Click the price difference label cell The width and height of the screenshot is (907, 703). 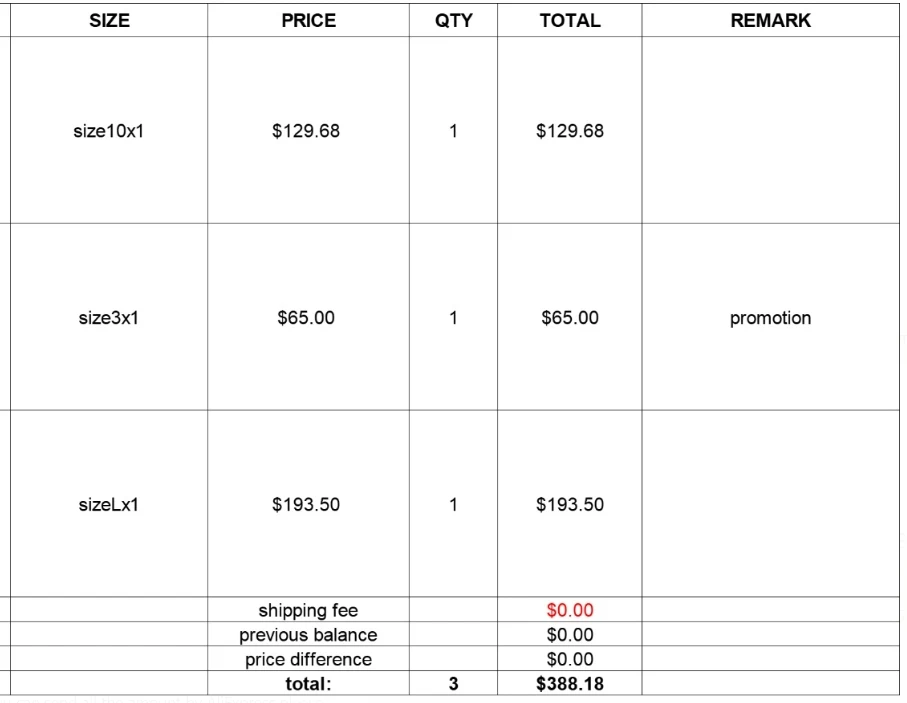[x=308, y=660]
